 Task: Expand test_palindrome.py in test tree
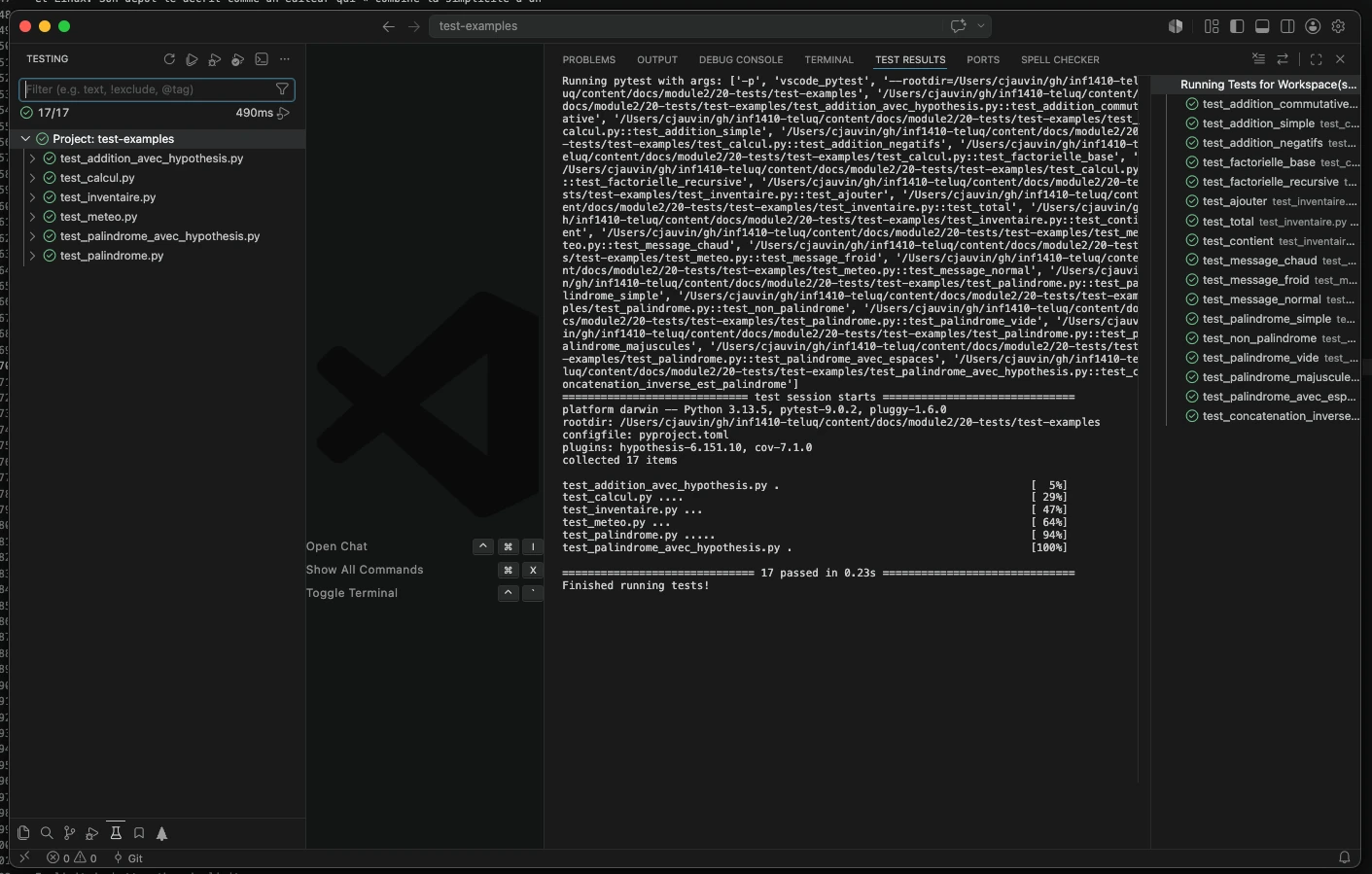coord(33,256)
